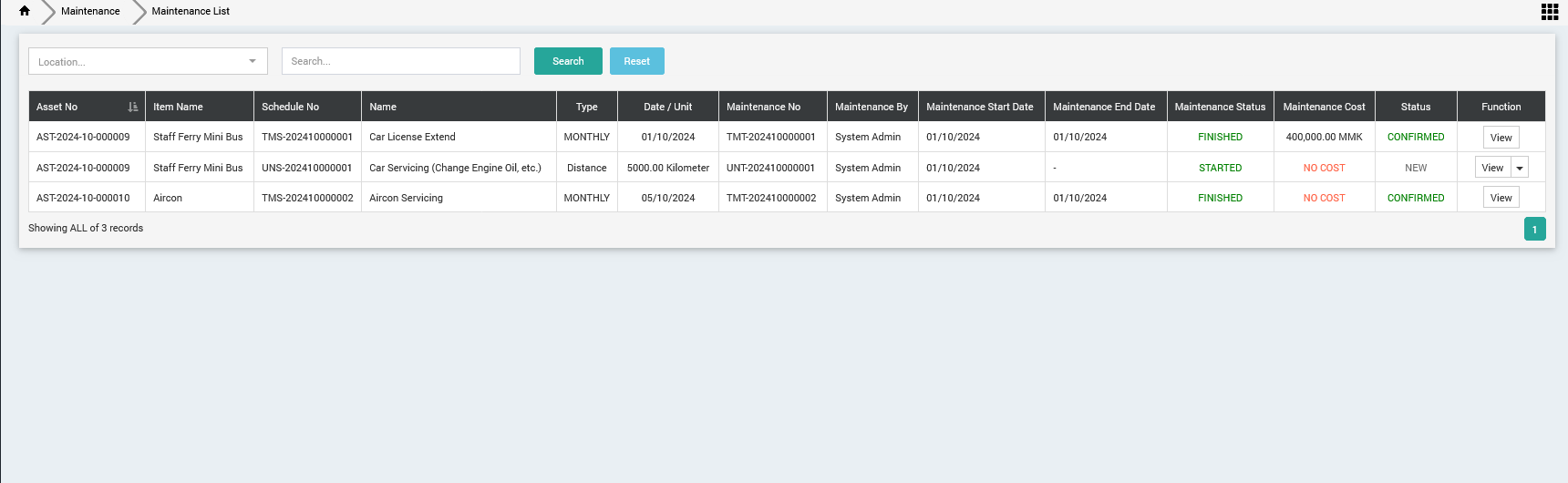View the Car Servicing maintenance record
This screenshot has height=483, width=1568.
coord(1492,168)
